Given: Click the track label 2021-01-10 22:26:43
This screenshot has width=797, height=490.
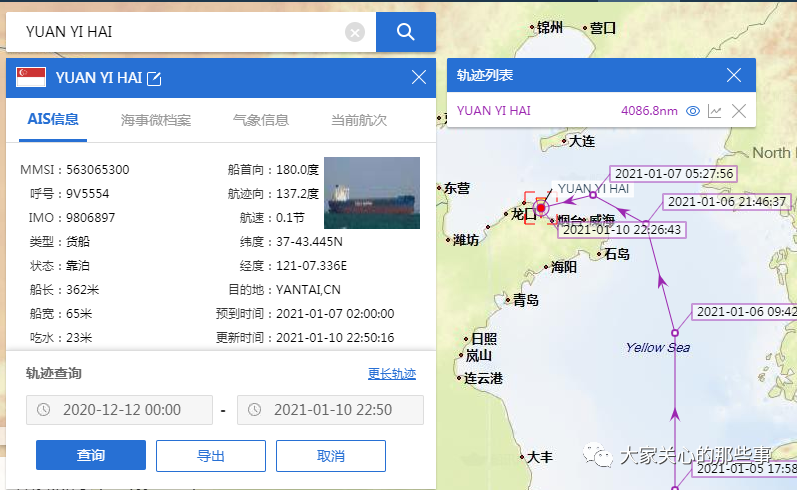Looking at the screenshot, I should tap(622, 230).
